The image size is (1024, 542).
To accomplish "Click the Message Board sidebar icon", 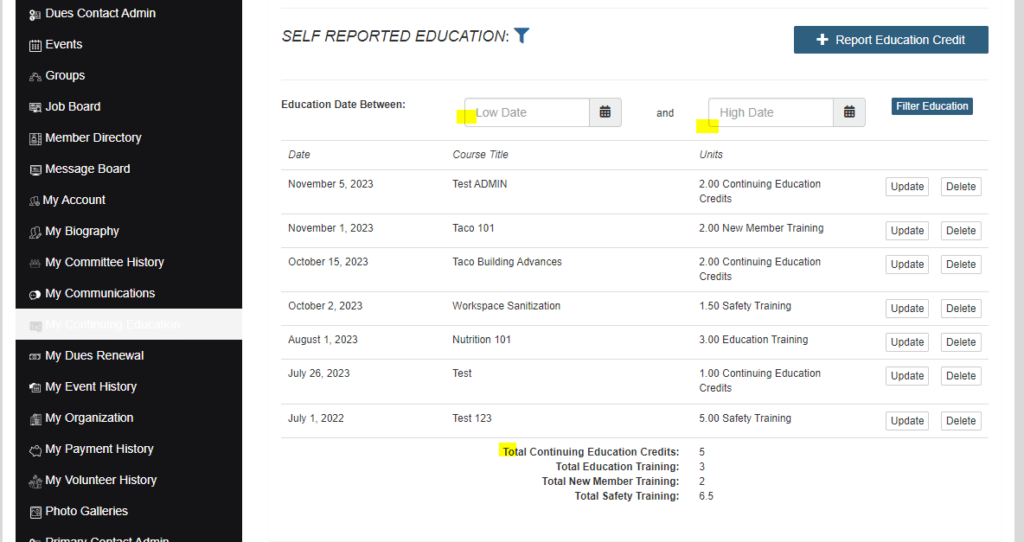I will 35,170.
